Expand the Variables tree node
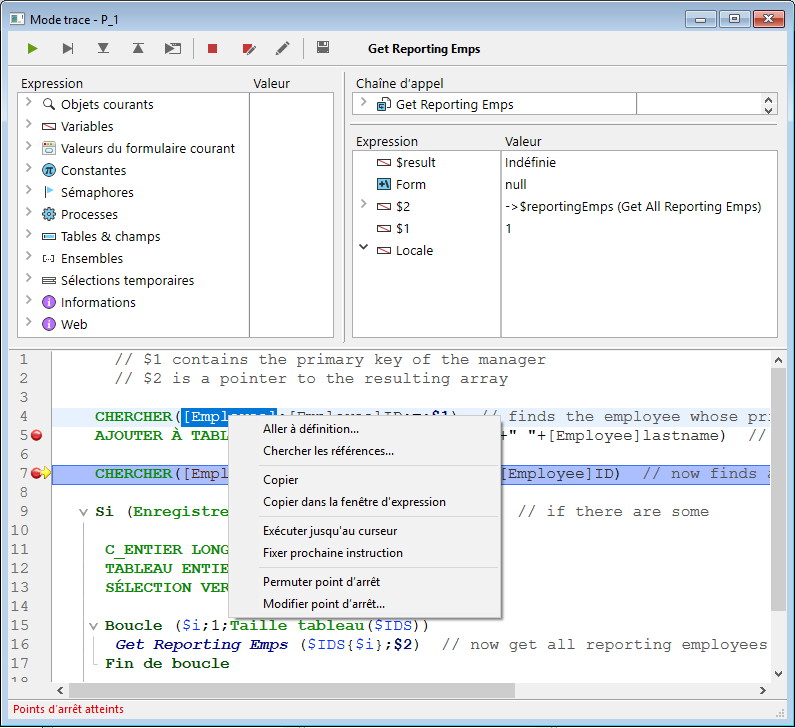Viewport: 795px width, 728px height. (x=28, y=126)
